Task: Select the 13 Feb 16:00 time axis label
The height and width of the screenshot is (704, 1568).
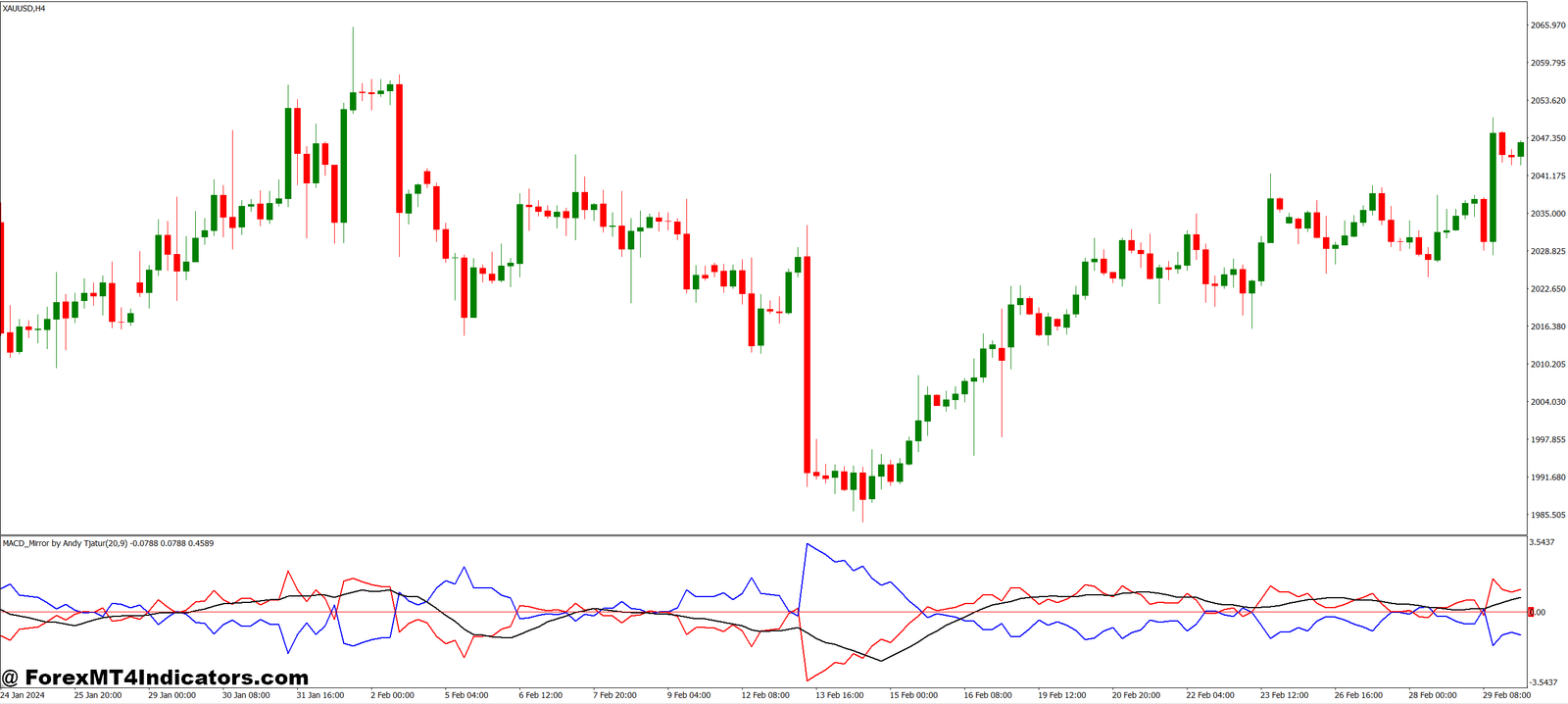Action: click(840, 695)
